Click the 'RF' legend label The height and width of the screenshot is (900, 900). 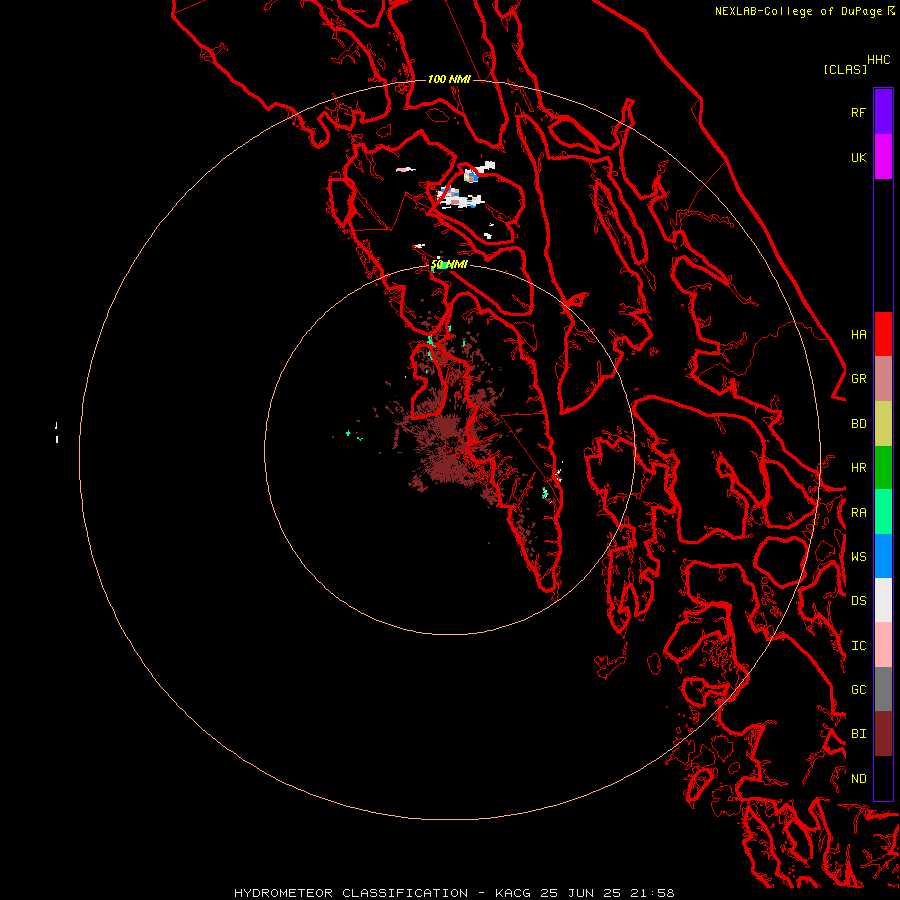click(x=858, y=112)
